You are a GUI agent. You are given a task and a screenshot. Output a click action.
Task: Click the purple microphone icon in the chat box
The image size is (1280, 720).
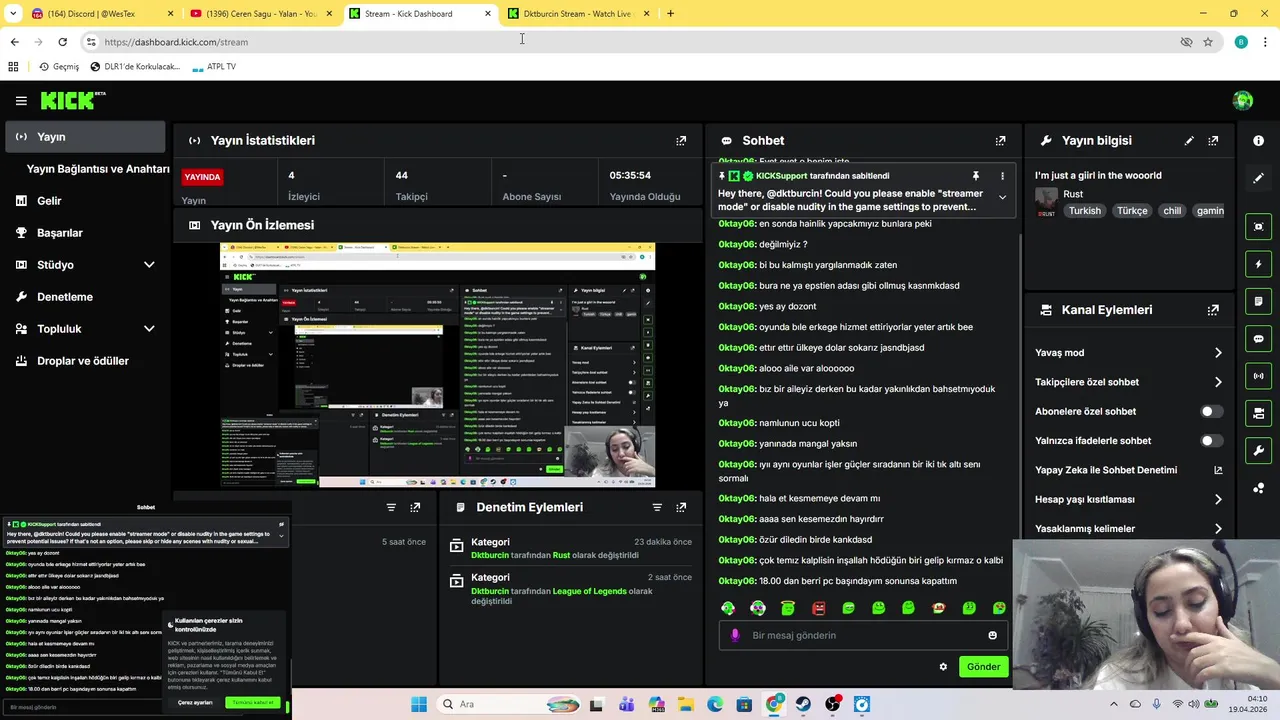(735, 635)
